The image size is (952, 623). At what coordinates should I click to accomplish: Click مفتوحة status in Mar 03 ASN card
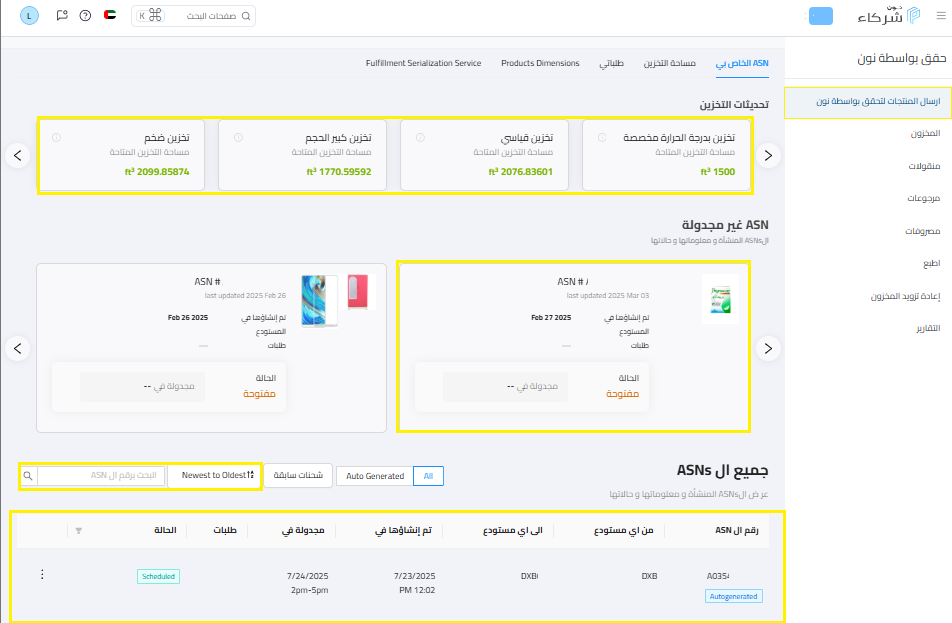point(622,393)
